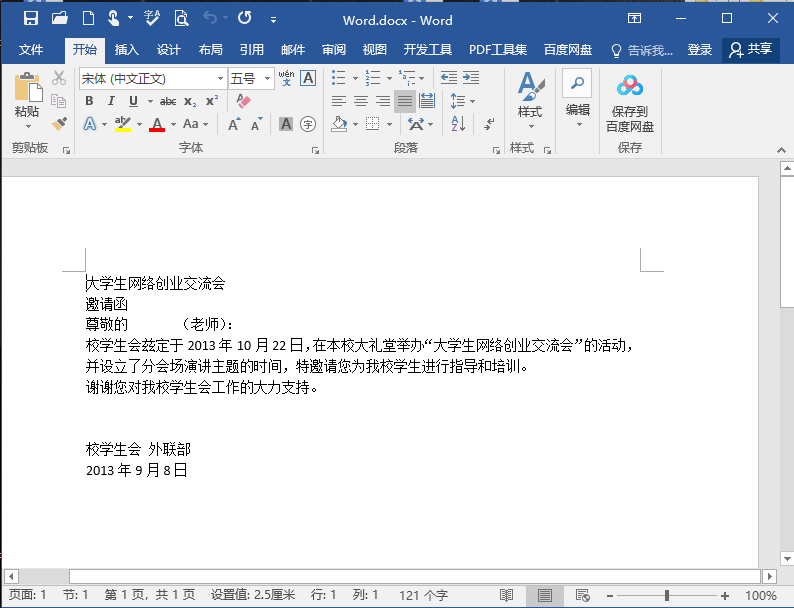Toggle justified paragraph alignment
Viewport: 794px width, 608px height.
pos(404,101)
